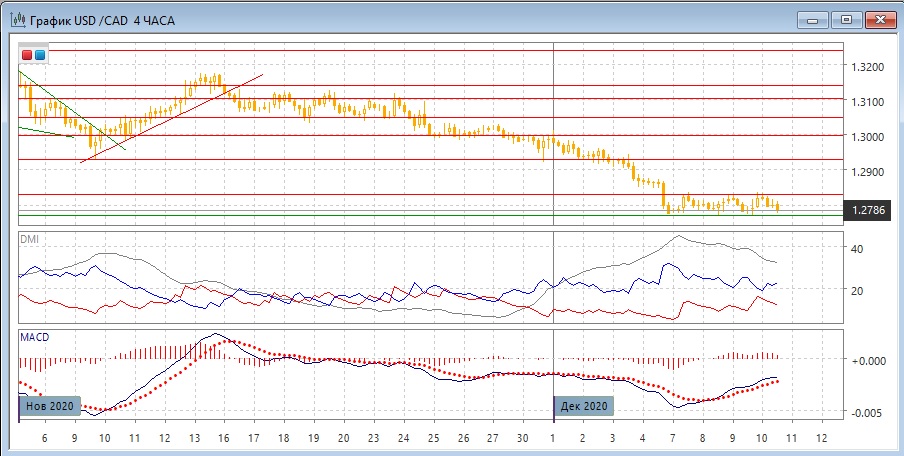Click the date 16 on time axis
Image resolution: width=904 pixels, height=456 pixels.
click(223, 439)
